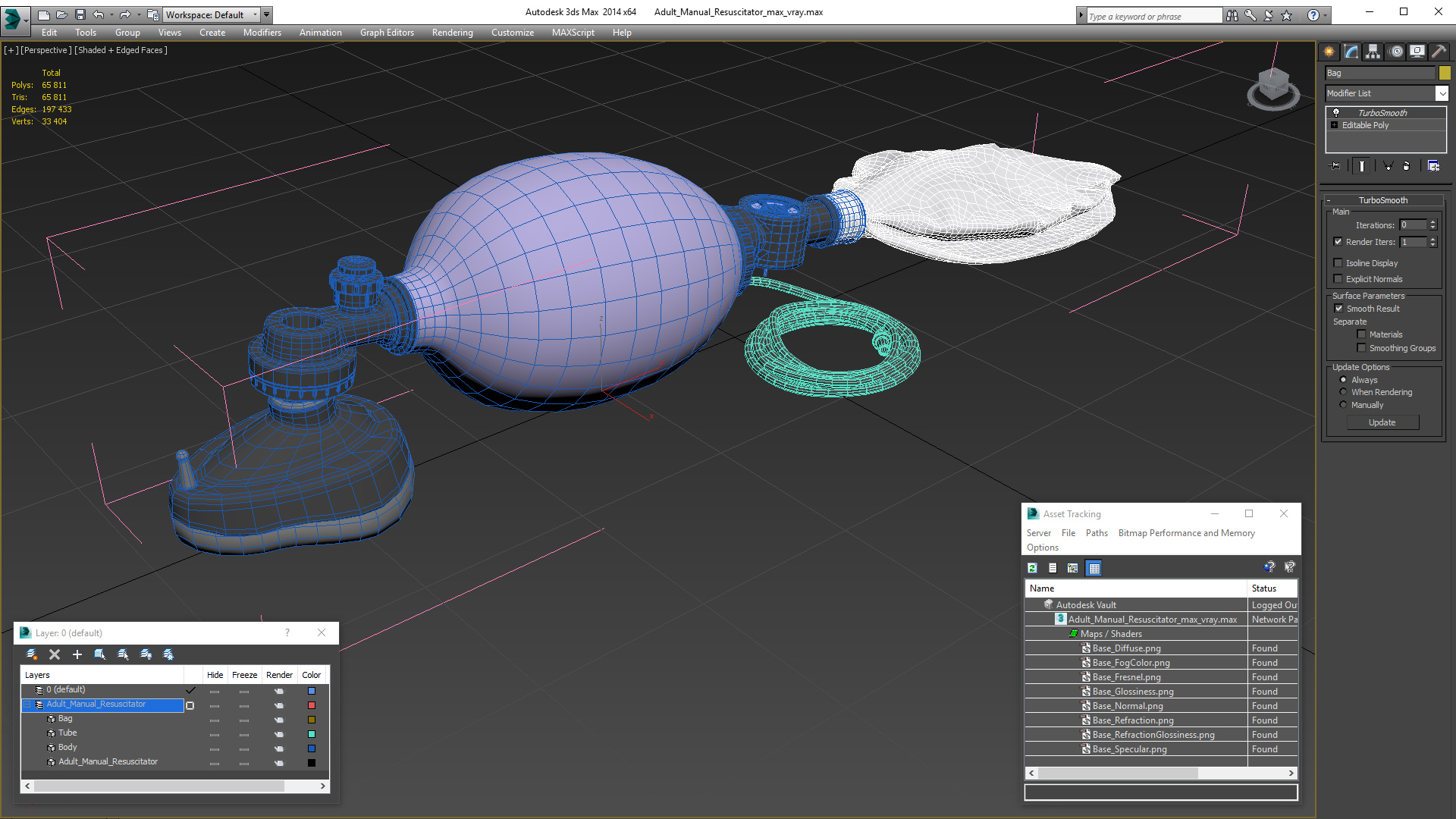
Task: Toggle TurboSmooth modifier lightbulb
Action: tap(1336, 112)
